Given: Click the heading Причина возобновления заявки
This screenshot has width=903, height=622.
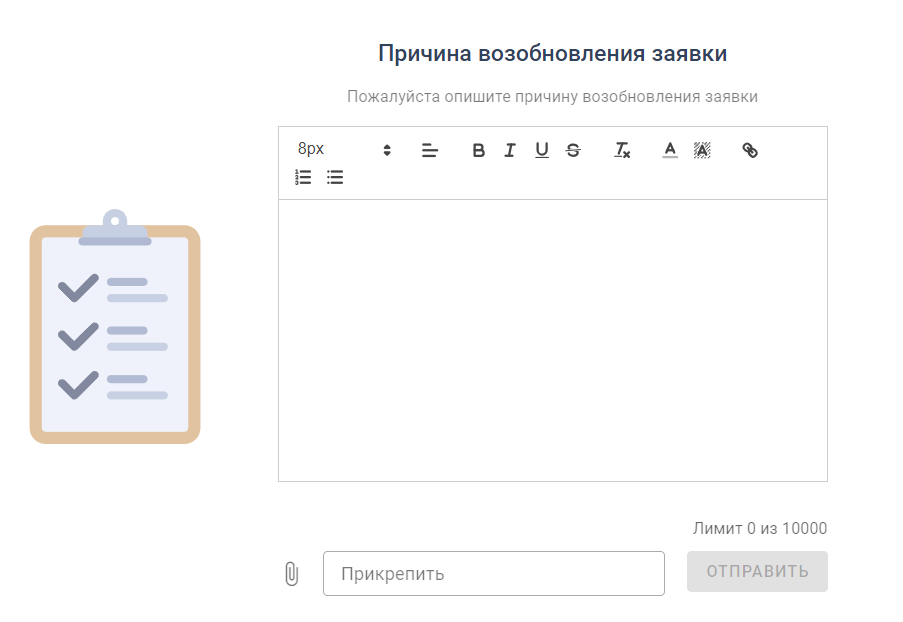Looking at the screenshot, I should pos(552,53).
